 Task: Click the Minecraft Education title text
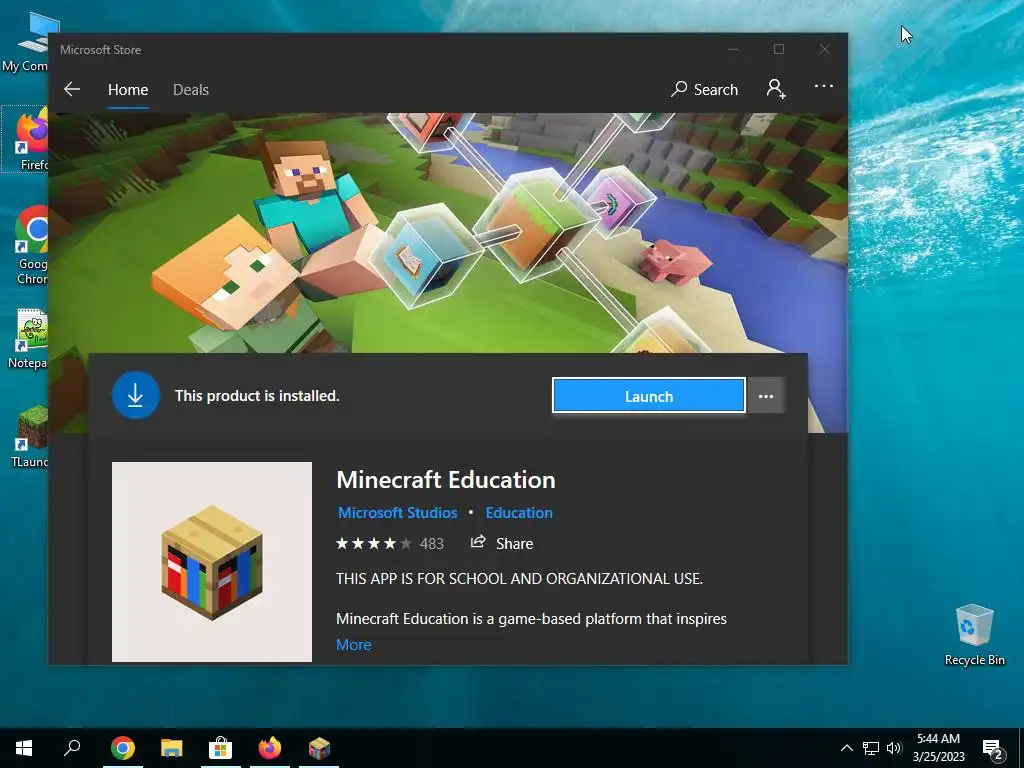pos(446,480)
